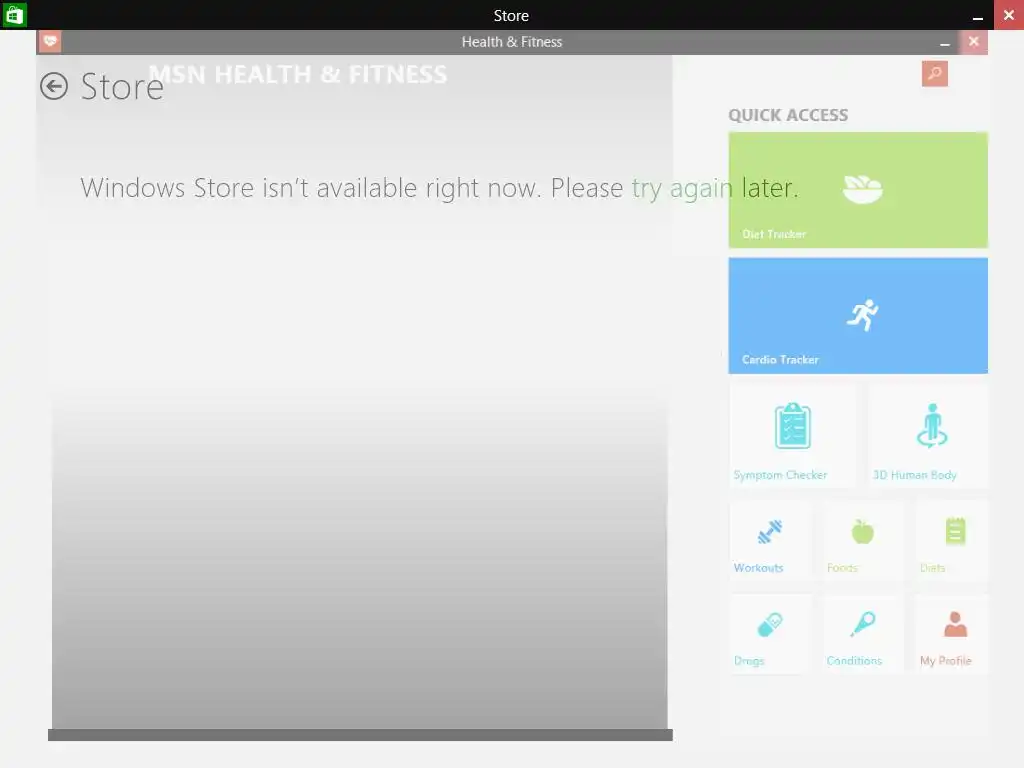Open the 3D Human Body tile
Viewport: 1024px width, 768px height.
pyautogui.click(x=928, y=436)
